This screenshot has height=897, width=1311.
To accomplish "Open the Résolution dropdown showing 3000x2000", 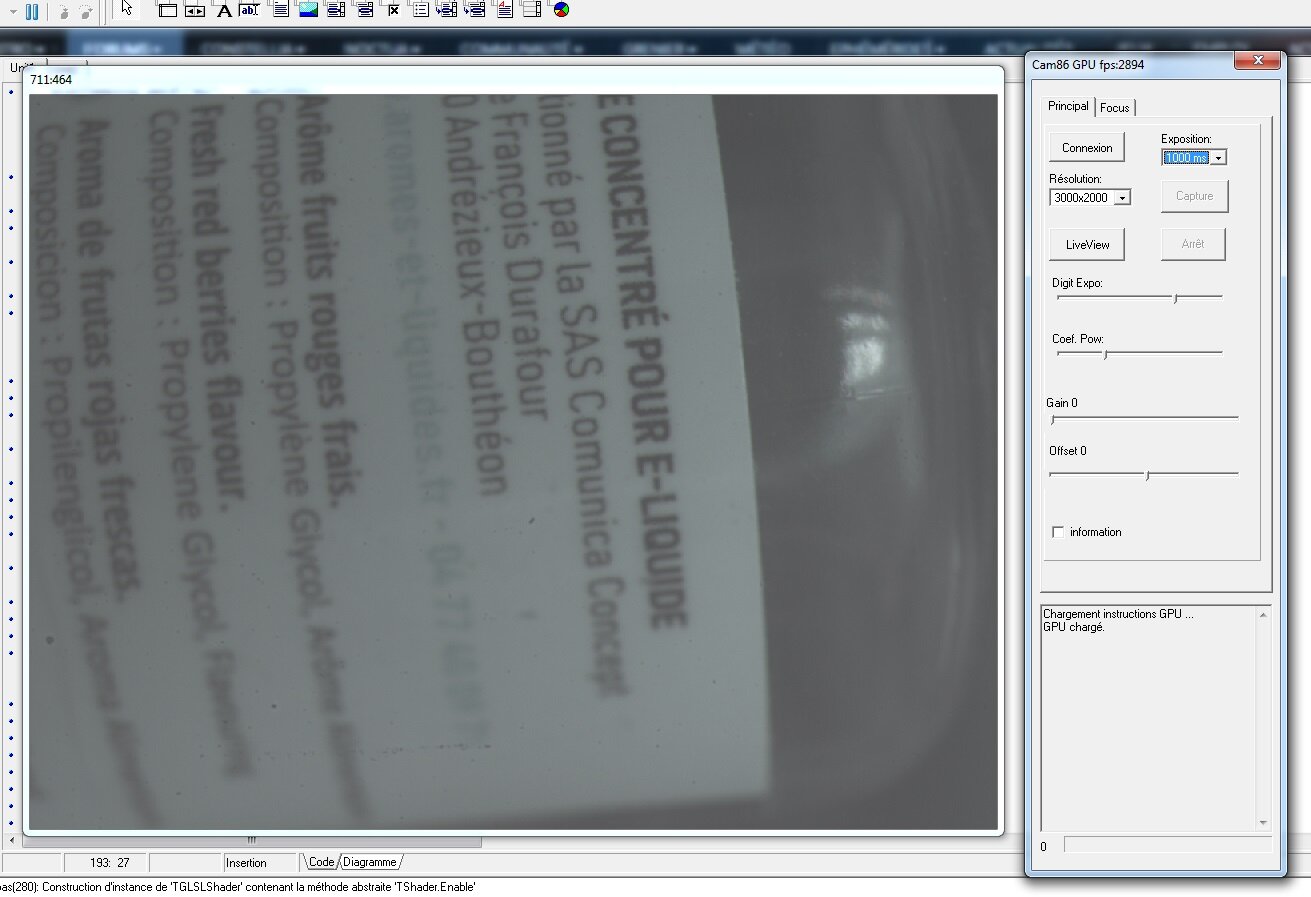I will [1122, 198].
